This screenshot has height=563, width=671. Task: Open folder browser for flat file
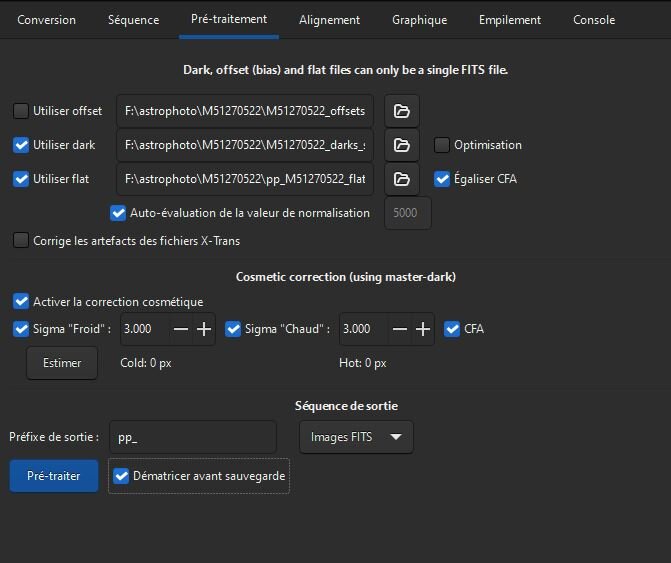(401, 179)
